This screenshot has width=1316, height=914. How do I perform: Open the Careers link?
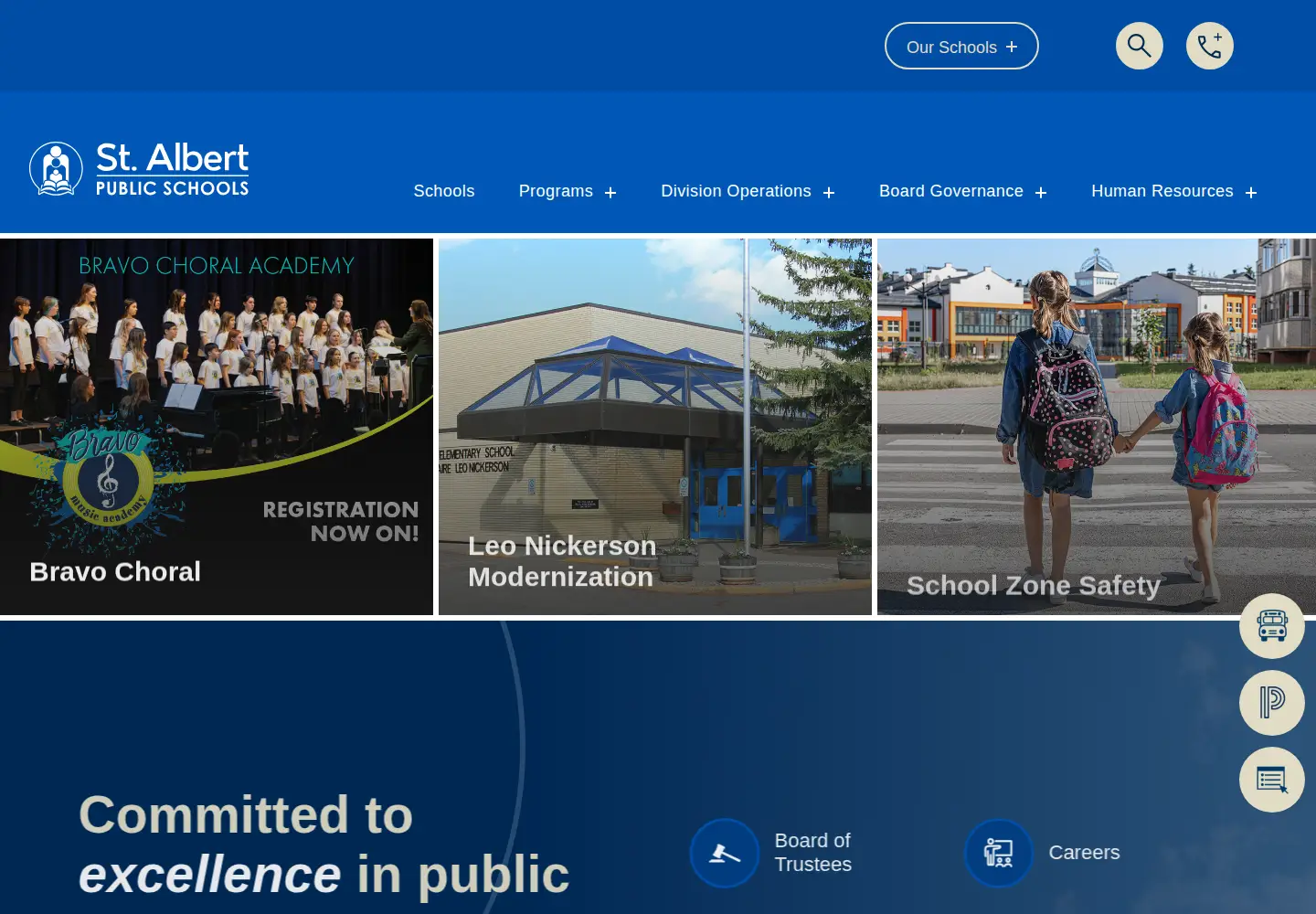point(1085,853)
